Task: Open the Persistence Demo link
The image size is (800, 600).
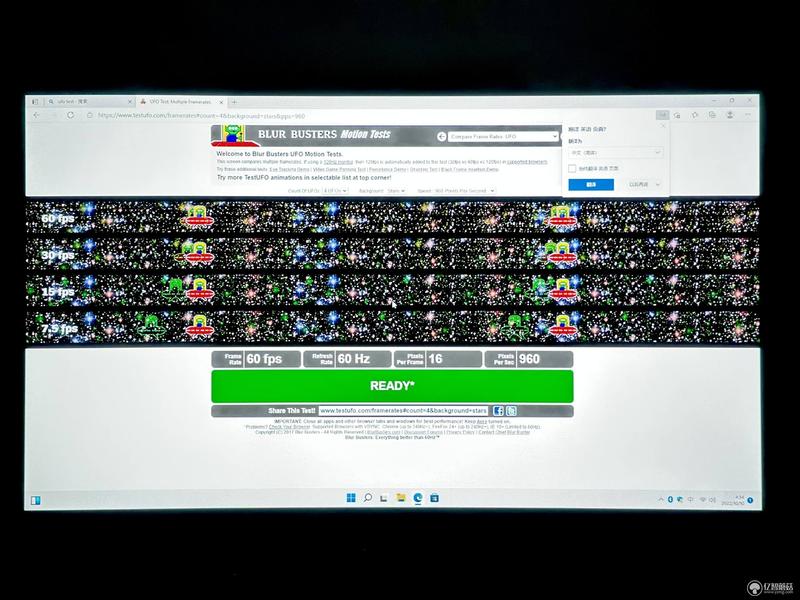Action: click(x=388, y=169)
